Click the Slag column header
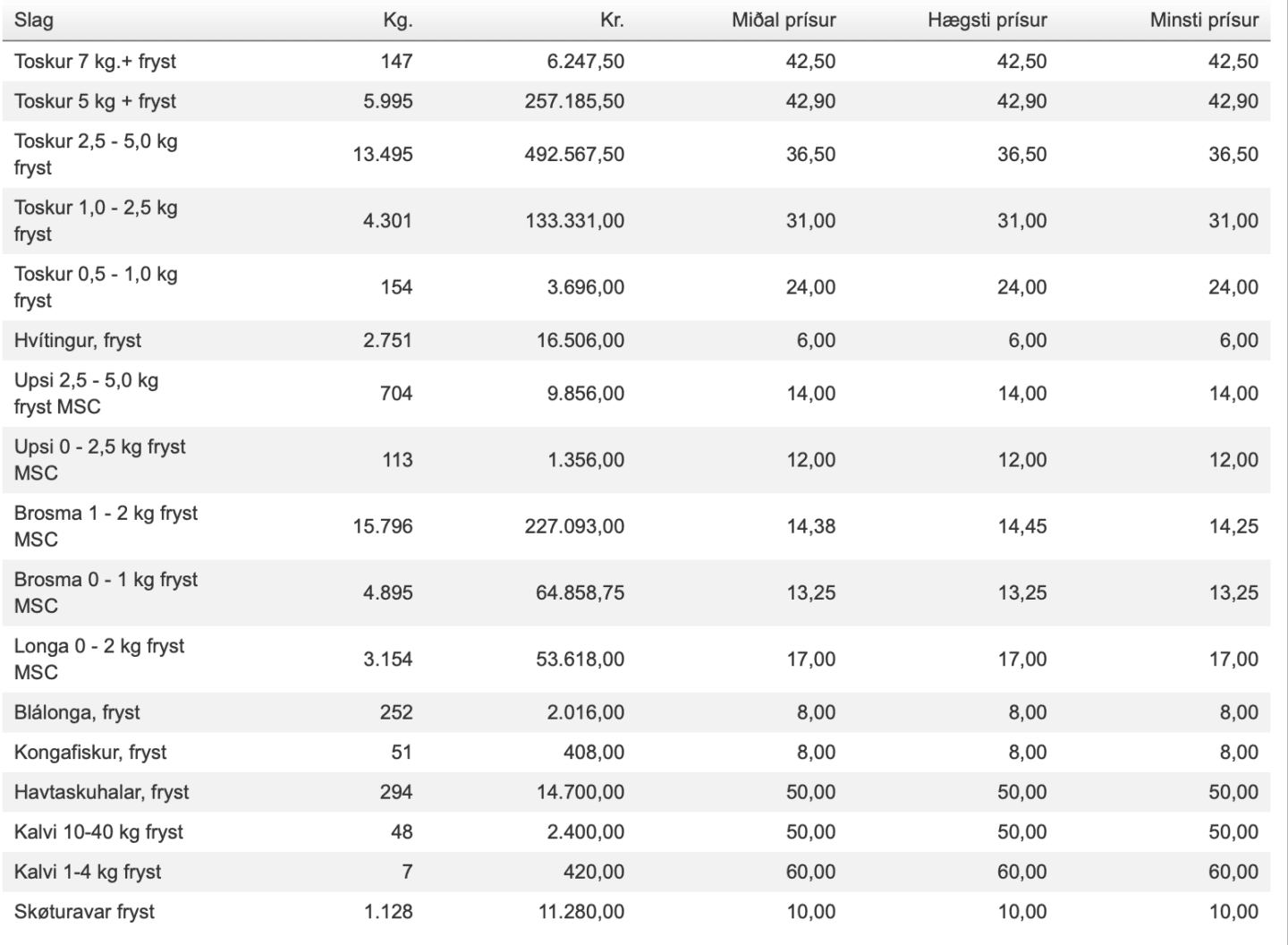Screen dimensions: 1288x945 (x=34, y=20)
